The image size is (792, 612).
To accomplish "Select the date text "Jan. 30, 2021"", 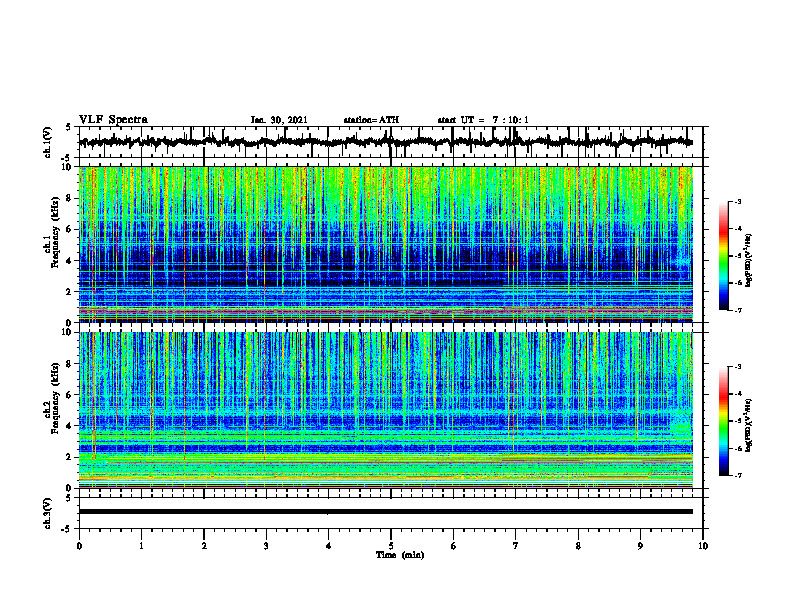I will tap(279, 120).
